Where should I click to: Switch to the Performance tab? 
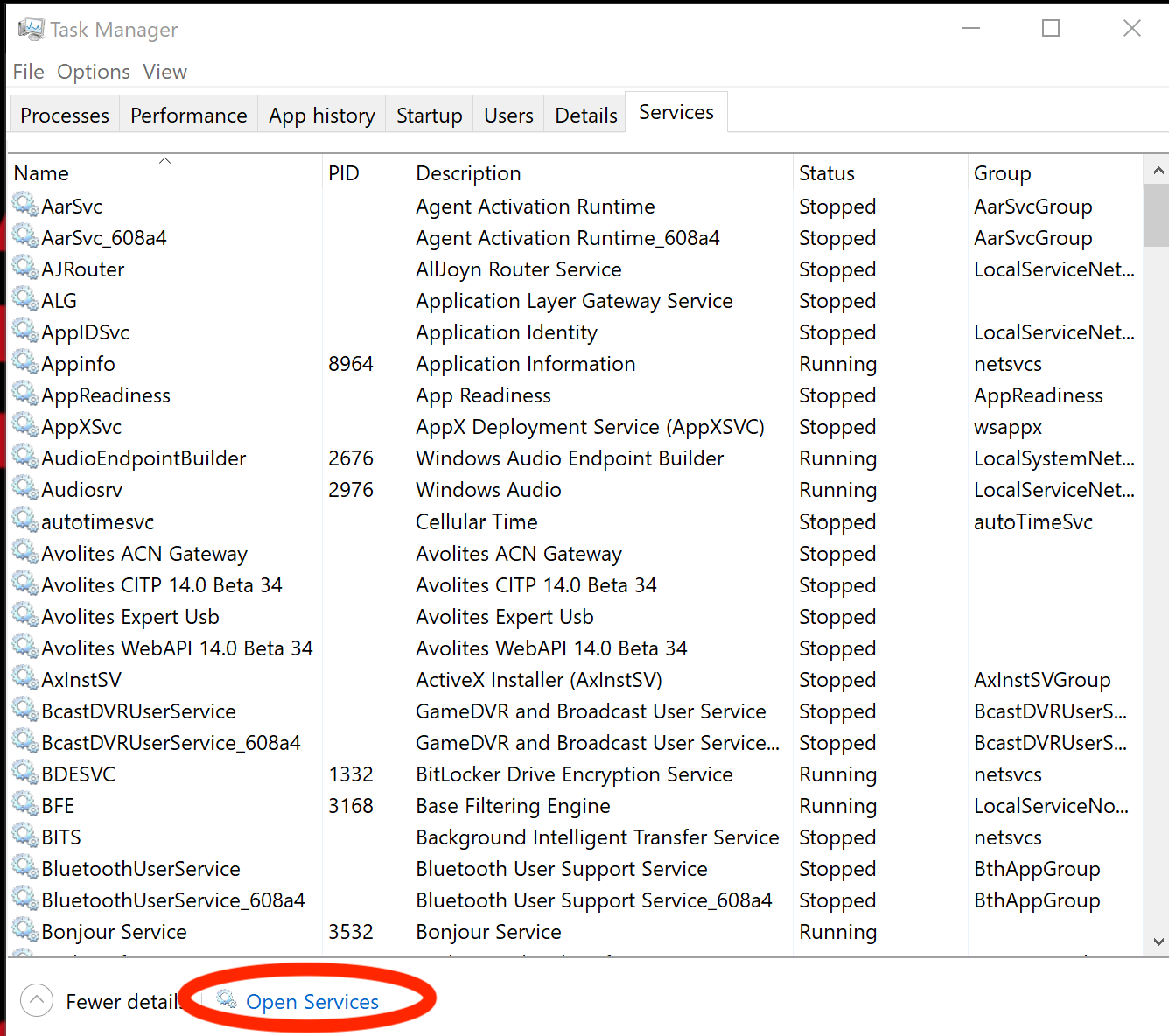point(189,115)
